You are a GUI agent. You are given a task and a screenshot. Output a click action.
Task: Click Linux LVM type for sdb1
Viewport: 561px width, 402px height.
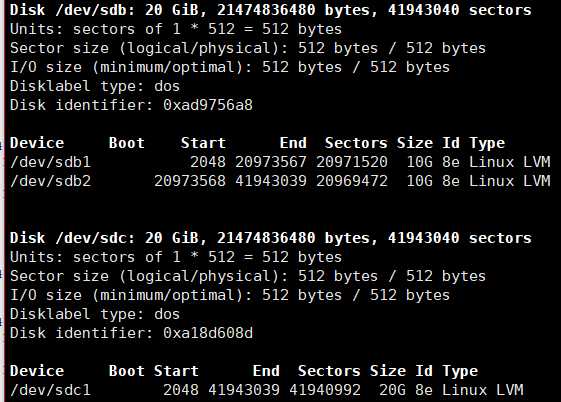(x=510, y=162)
